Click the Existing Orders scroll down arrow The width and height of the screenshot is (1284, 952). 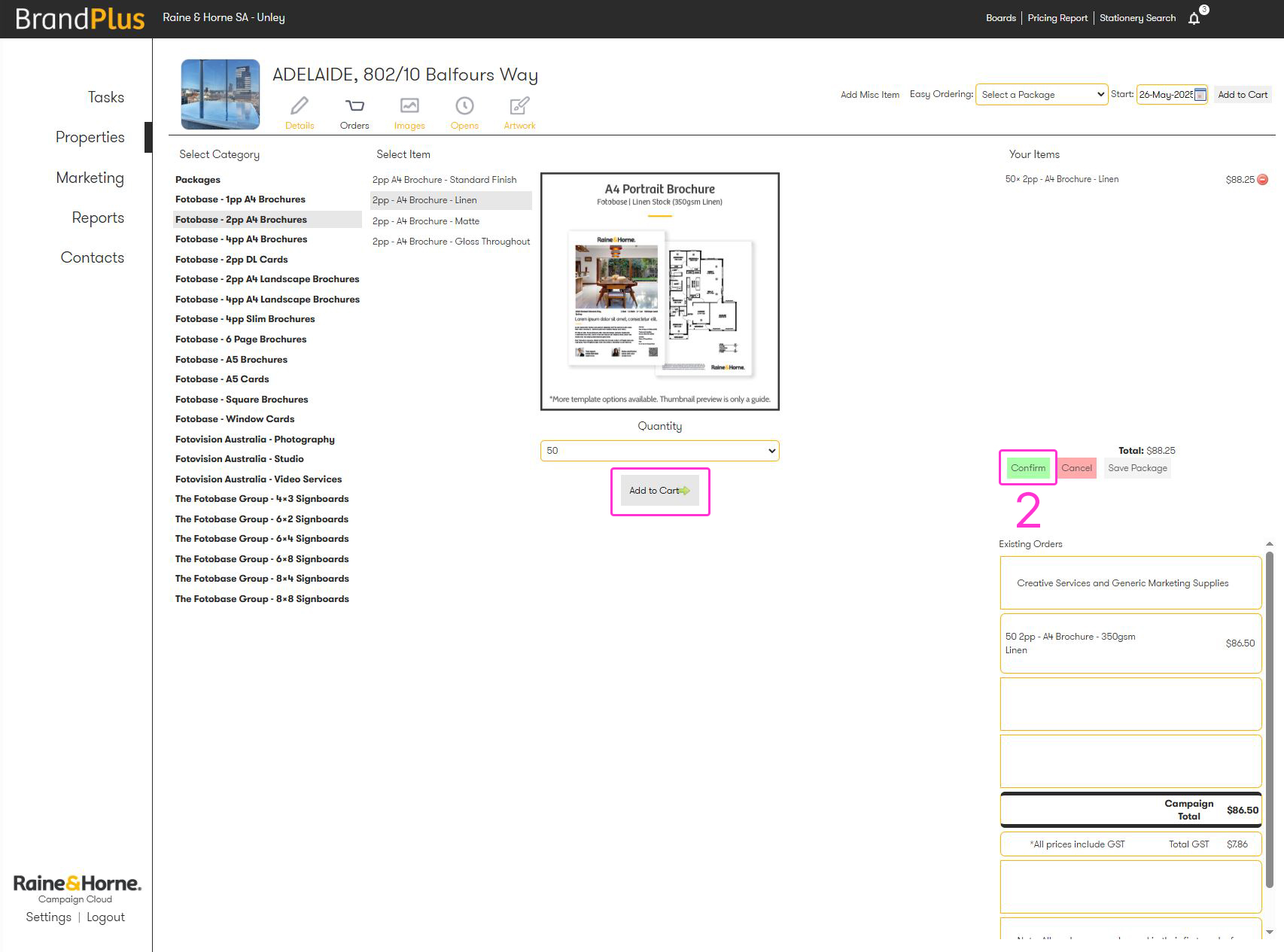click(1270, 932)
